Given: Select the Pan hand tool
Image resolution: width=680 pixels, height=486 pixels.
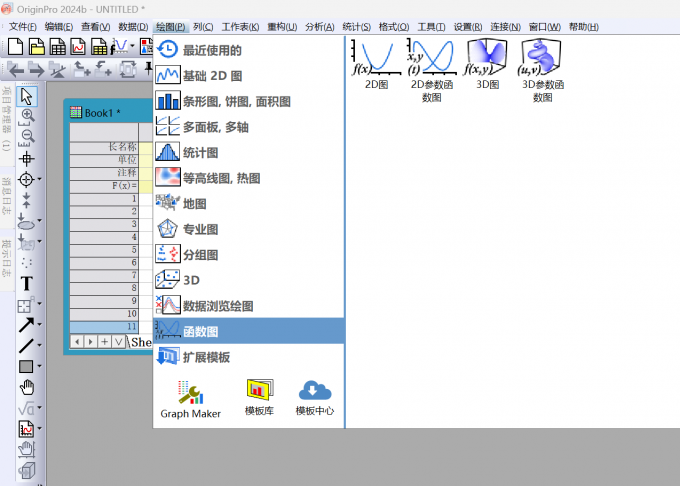Looking at the screenshot, I should 26,387.
